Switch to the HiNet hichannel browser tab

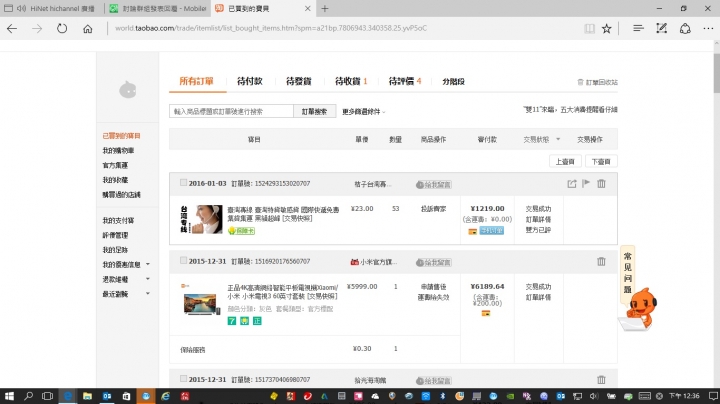53,8
